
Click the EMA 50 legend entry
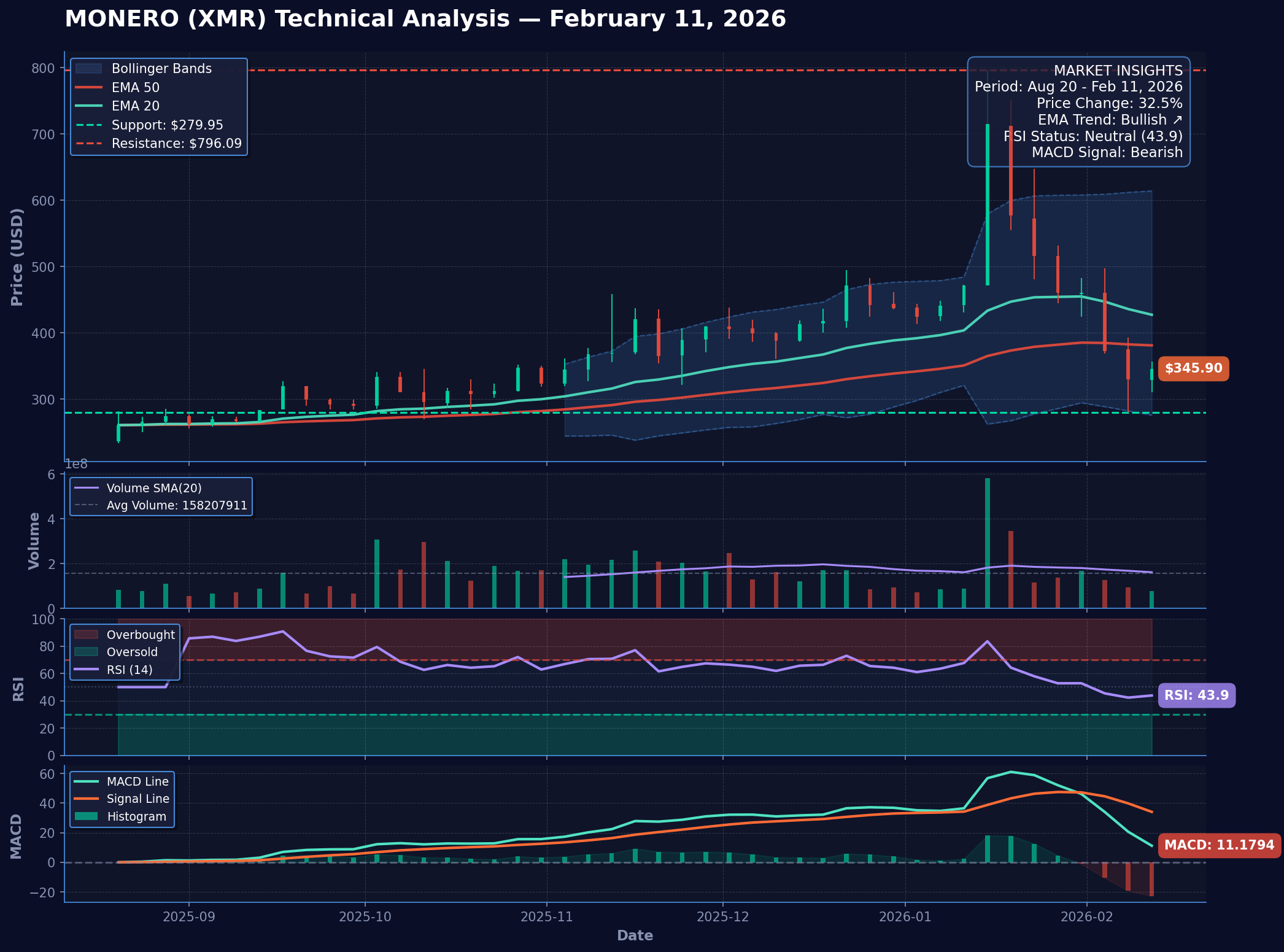(x=135, y=88)
